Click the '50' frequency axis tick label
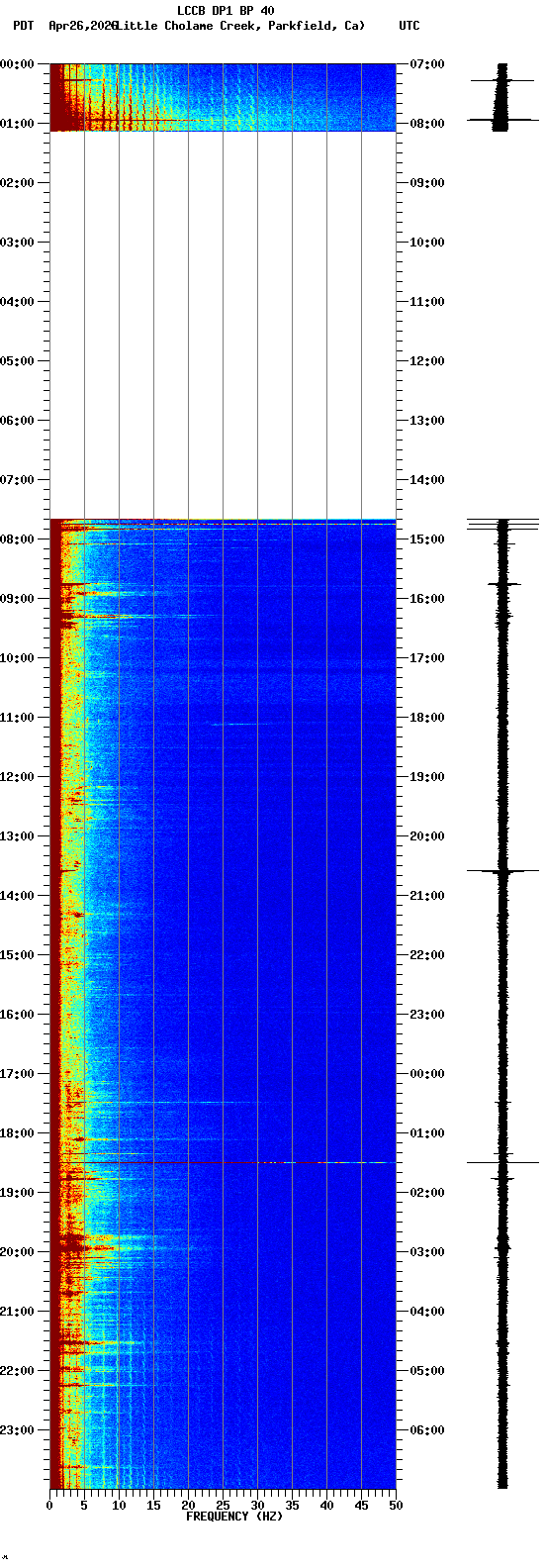Image resolution: width=546 pixels, height=1568 pixels. pos(396,1507)
